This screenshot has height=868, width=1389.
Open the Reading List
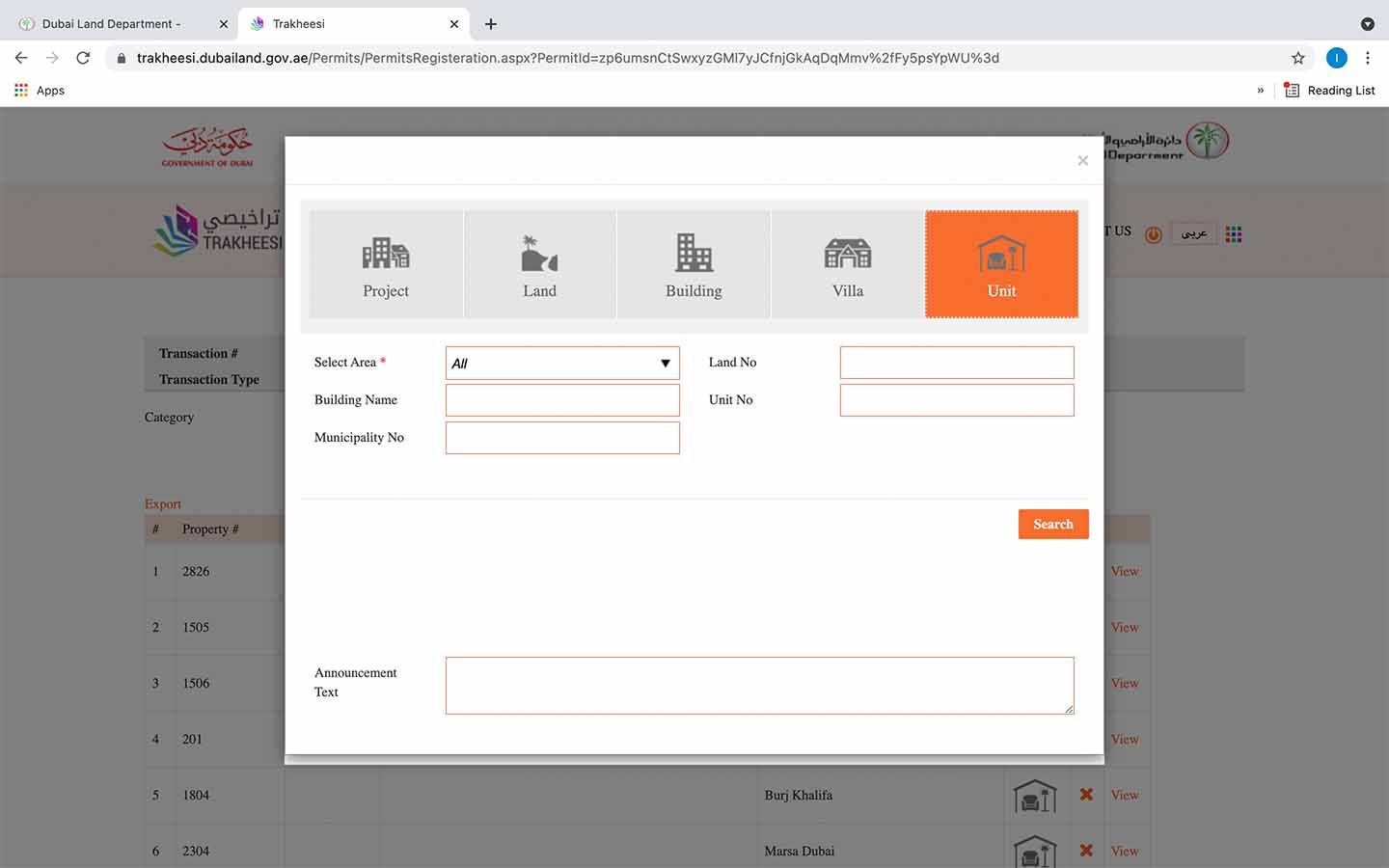[1329, 91]
